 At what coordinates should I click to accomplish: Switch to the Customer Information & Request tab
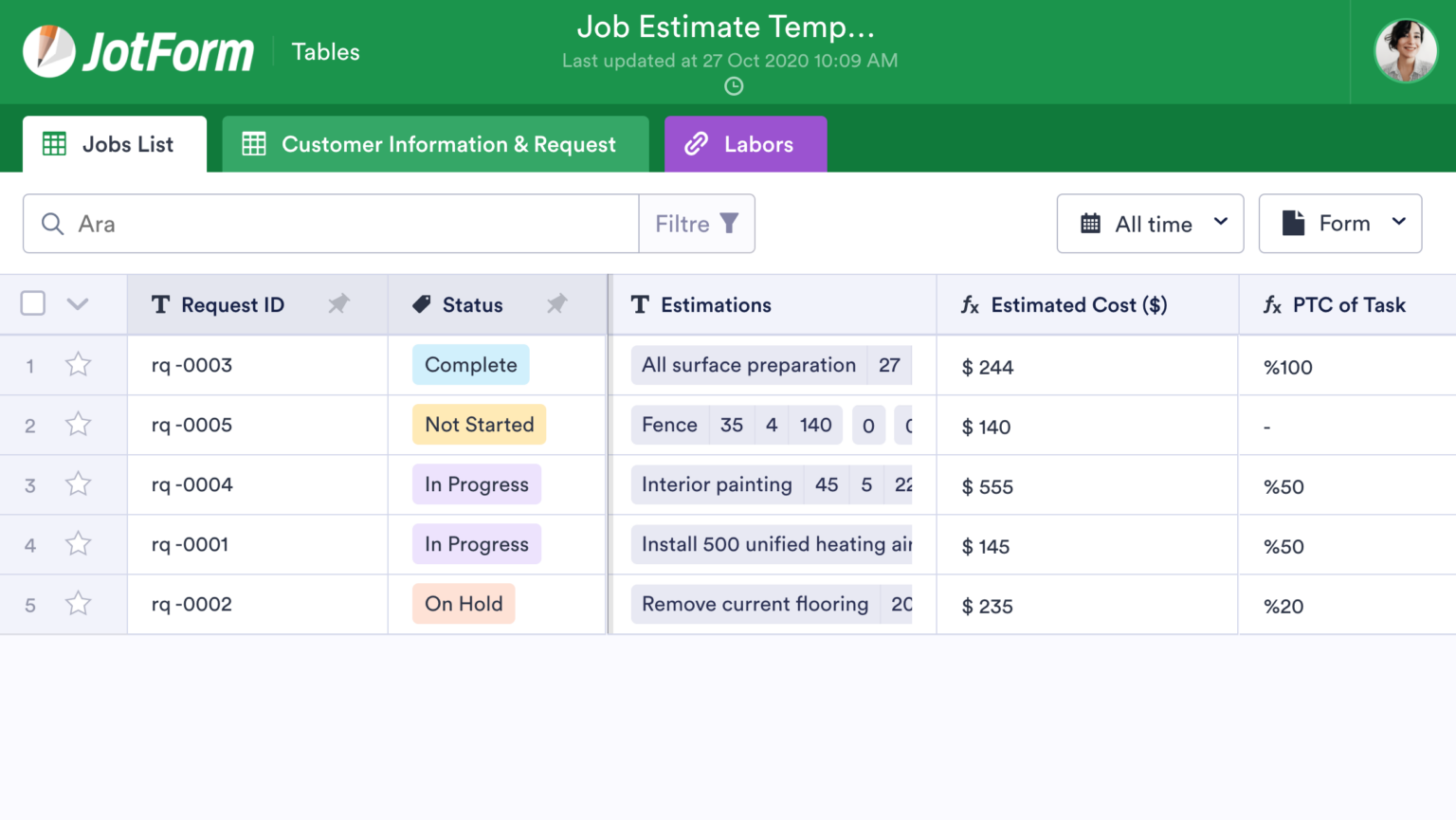pos(435,144)
